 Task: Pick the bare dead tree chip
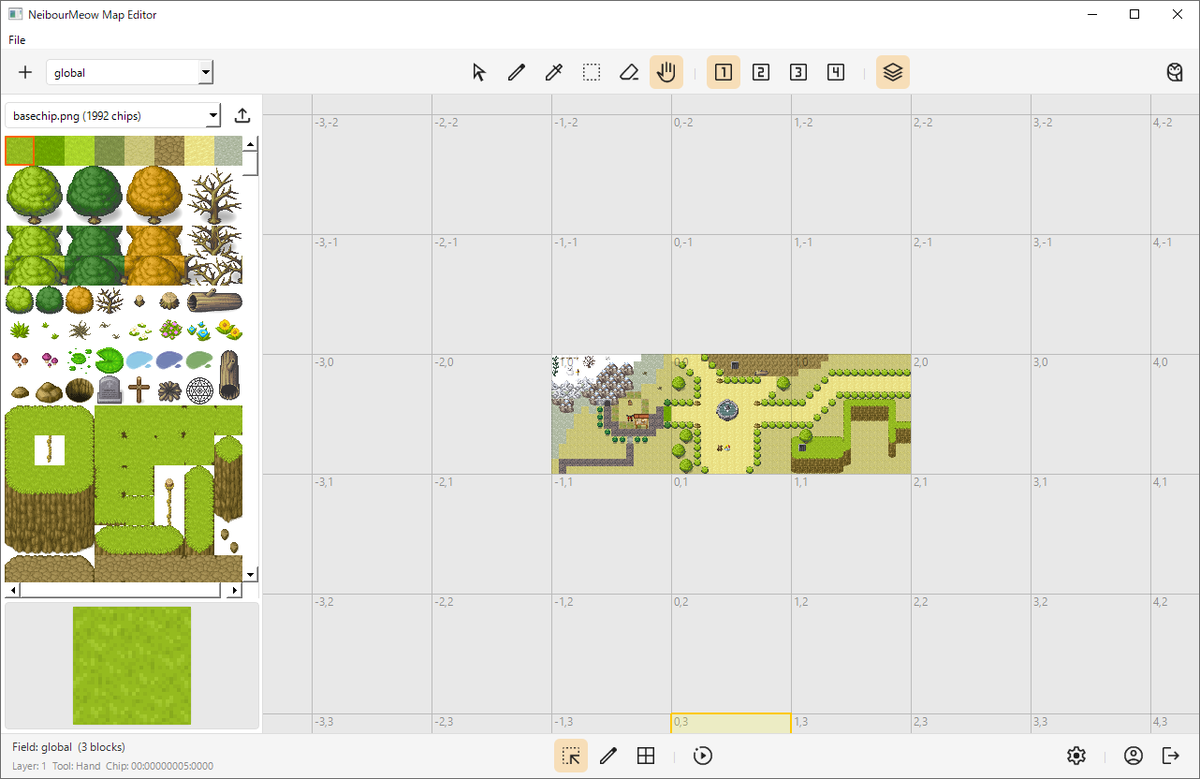(x=214, y=195)
